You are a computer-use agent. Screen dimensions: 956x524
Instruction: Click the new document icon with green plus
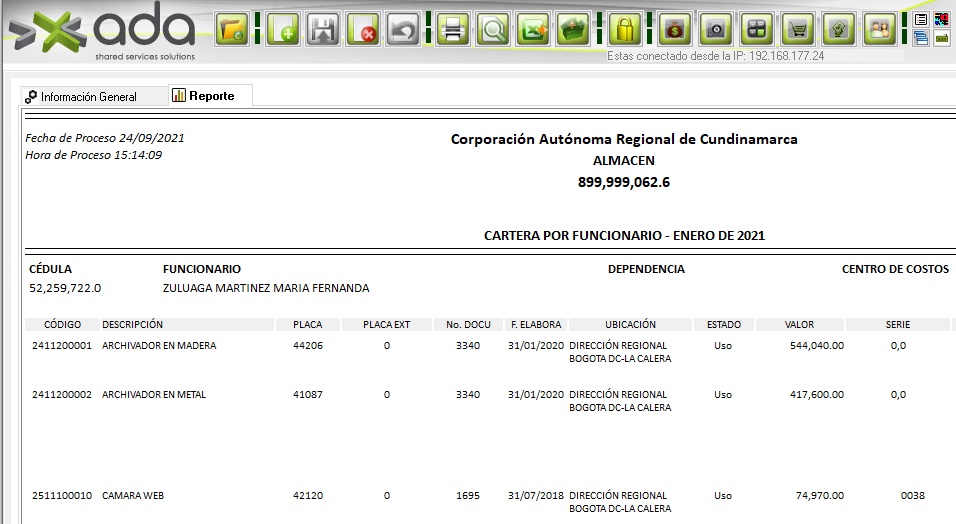[284, 29]
